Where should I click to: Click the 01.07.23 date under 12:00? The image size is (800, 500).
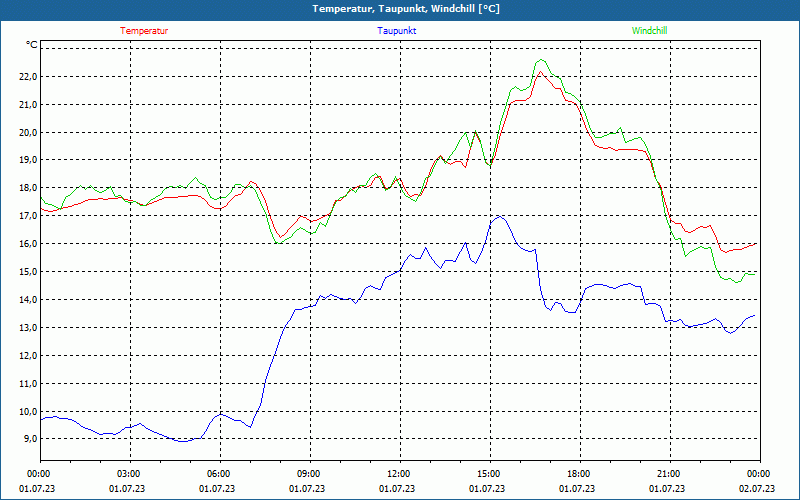(x=397, y=489)
